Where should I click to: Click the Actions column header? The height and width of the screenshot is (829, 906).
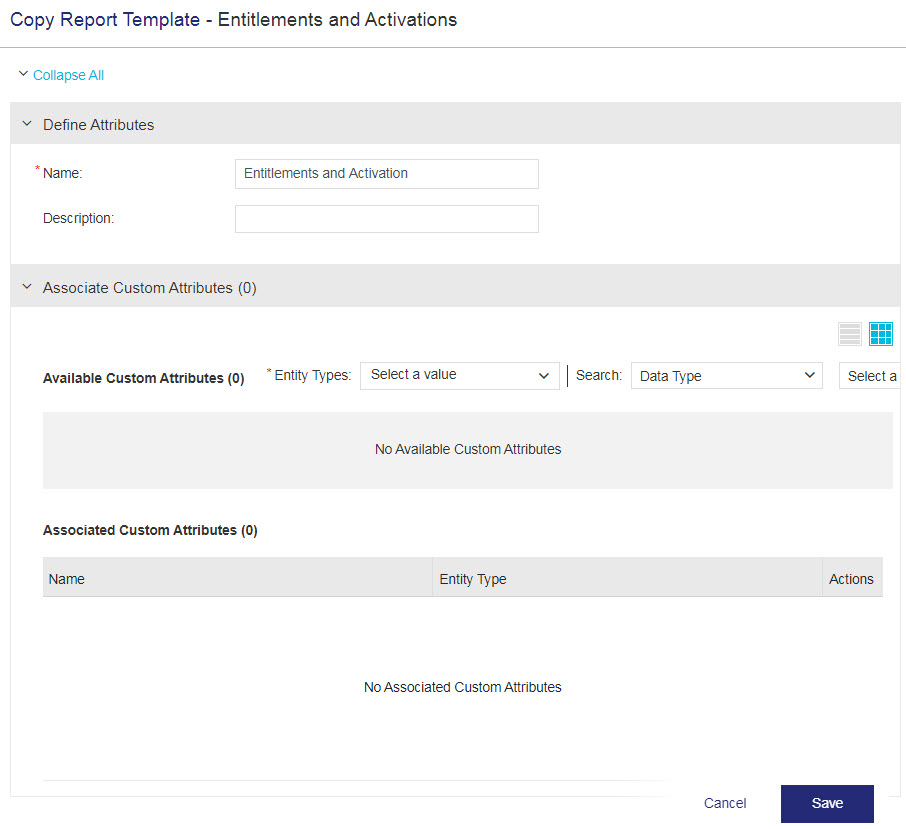pyautogui.click(x=851, y=578)
